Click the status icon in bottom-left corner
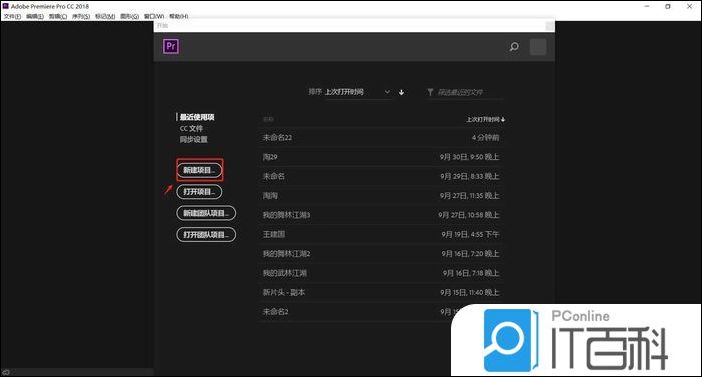 pyautogui.click(x=6, y=372)
